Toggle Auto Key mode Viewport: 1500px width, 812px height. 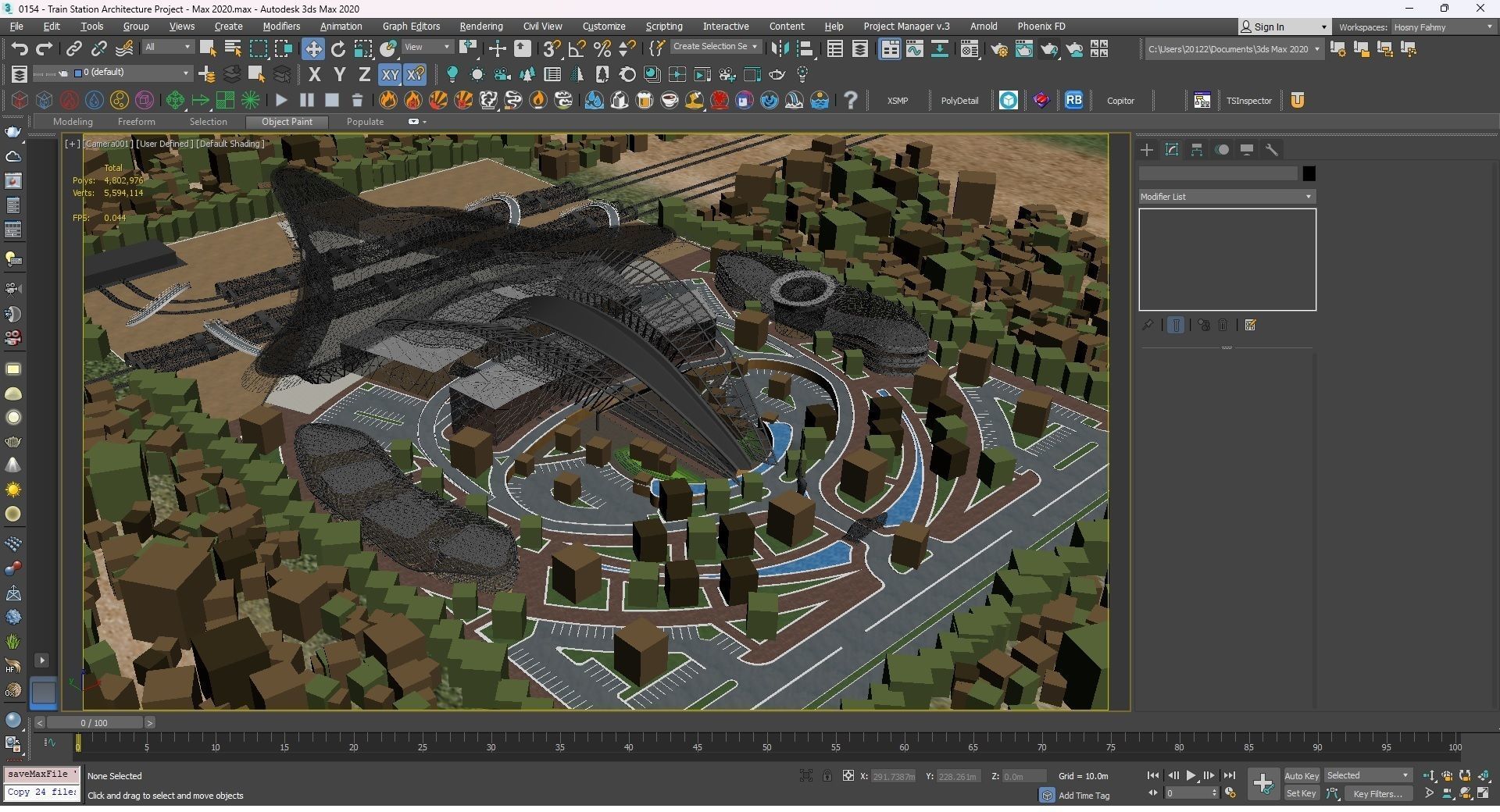pyautogui.click(x=1302, y=775)
